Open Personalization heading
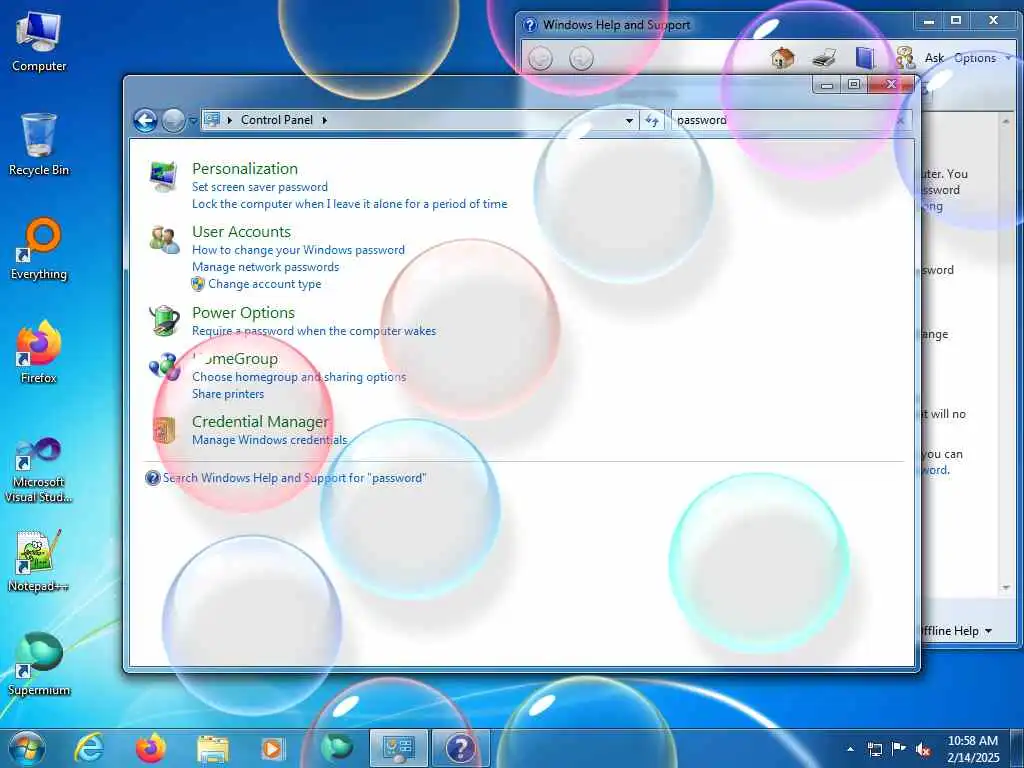Screen dimensions: 1024x768 point(245,168)
